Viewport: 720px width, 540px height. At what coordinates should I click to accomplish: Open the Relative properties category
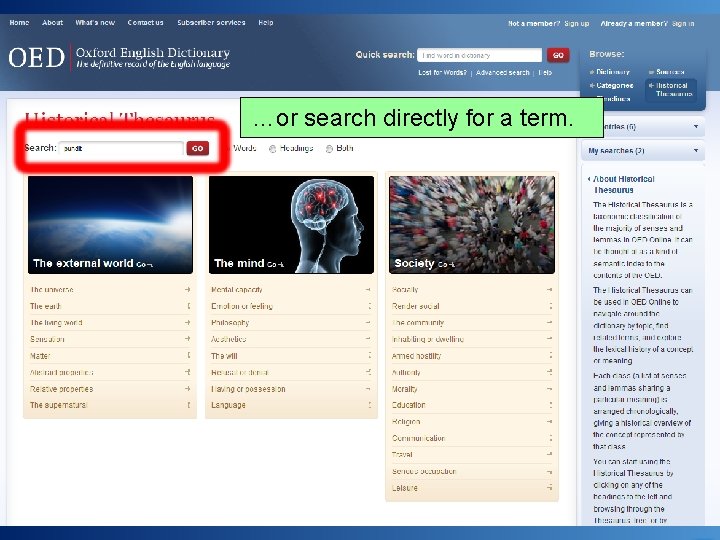tap(62, 389)
